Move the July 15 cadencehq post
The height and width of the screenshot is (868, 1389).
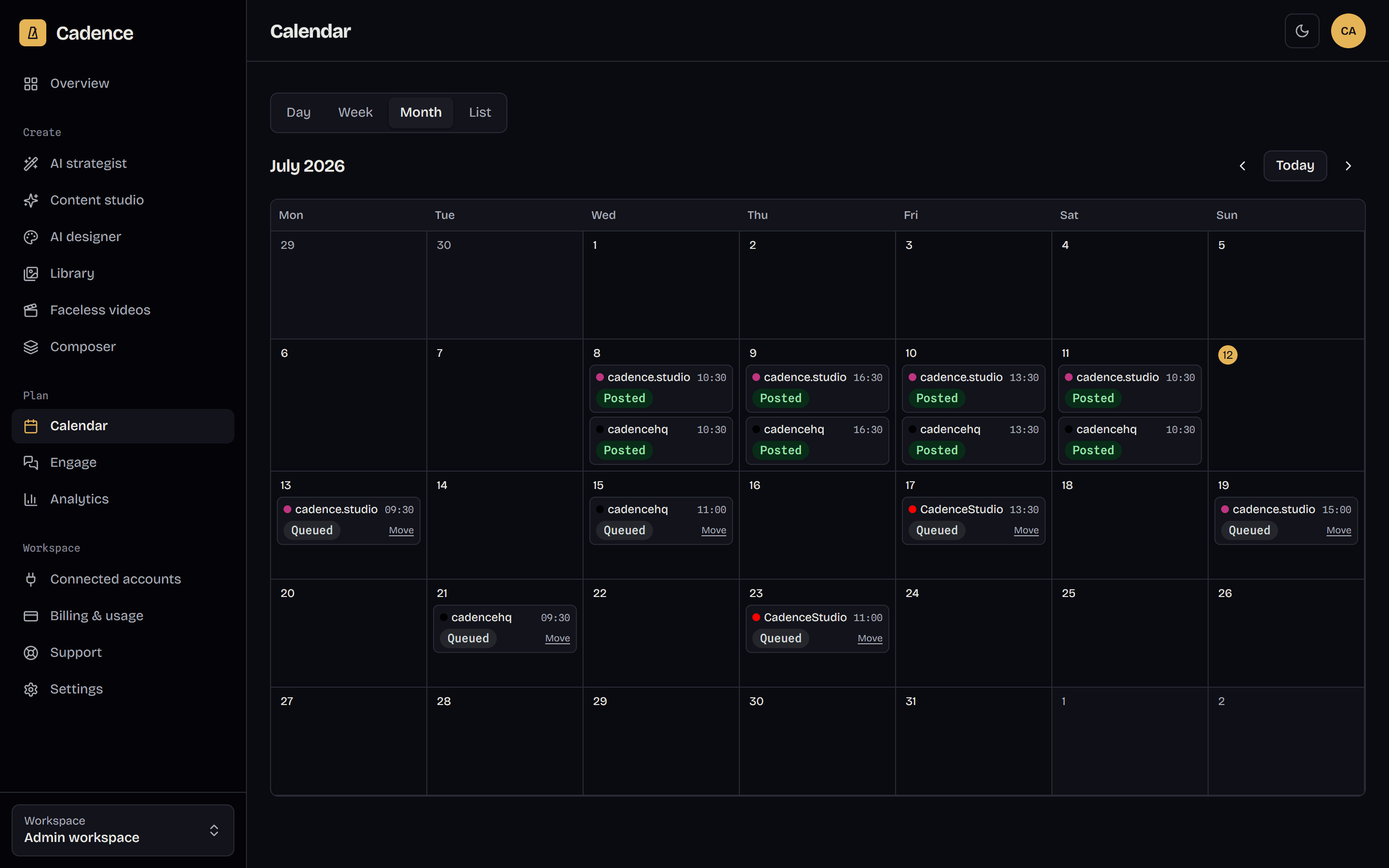(x=713, y=530)
